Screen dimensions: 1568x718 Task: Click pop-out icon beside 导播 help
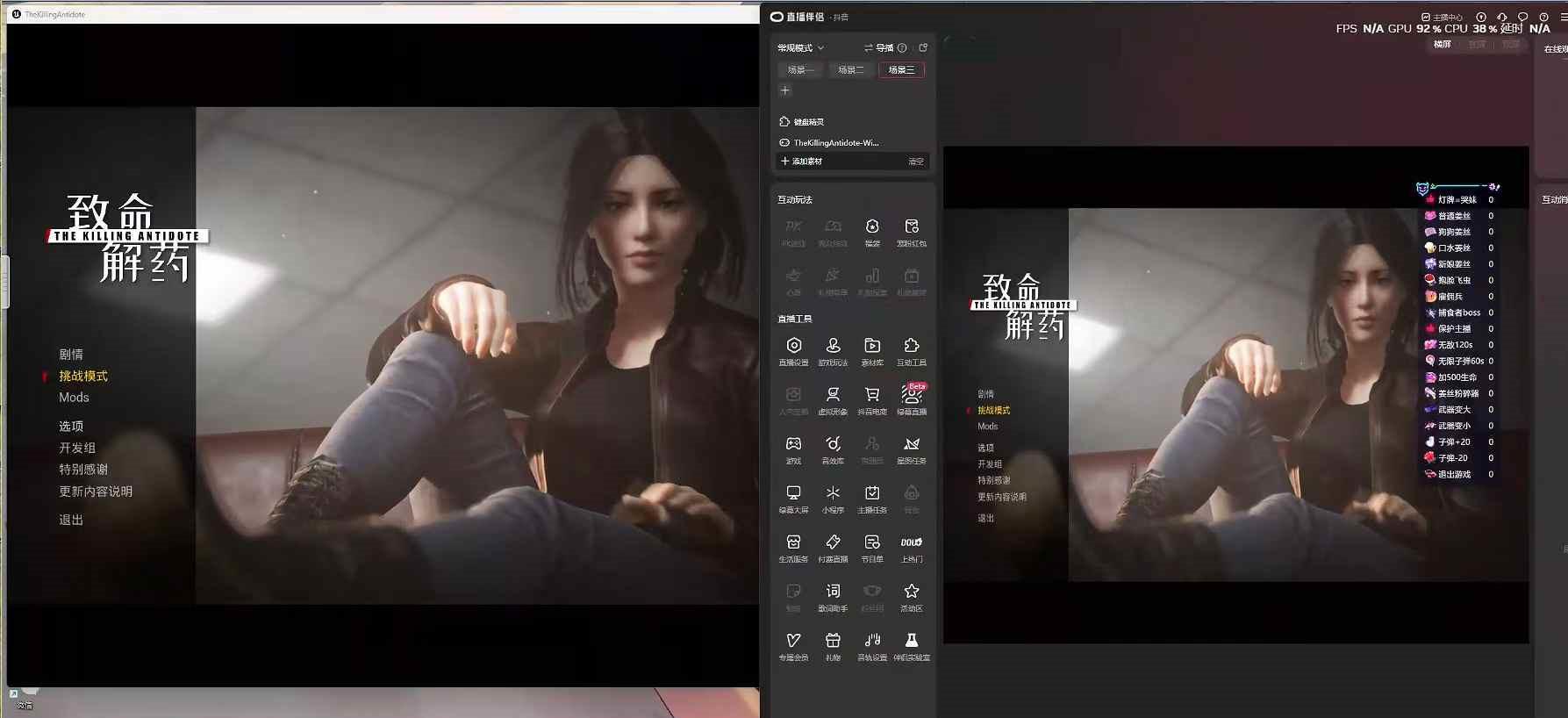923,48
